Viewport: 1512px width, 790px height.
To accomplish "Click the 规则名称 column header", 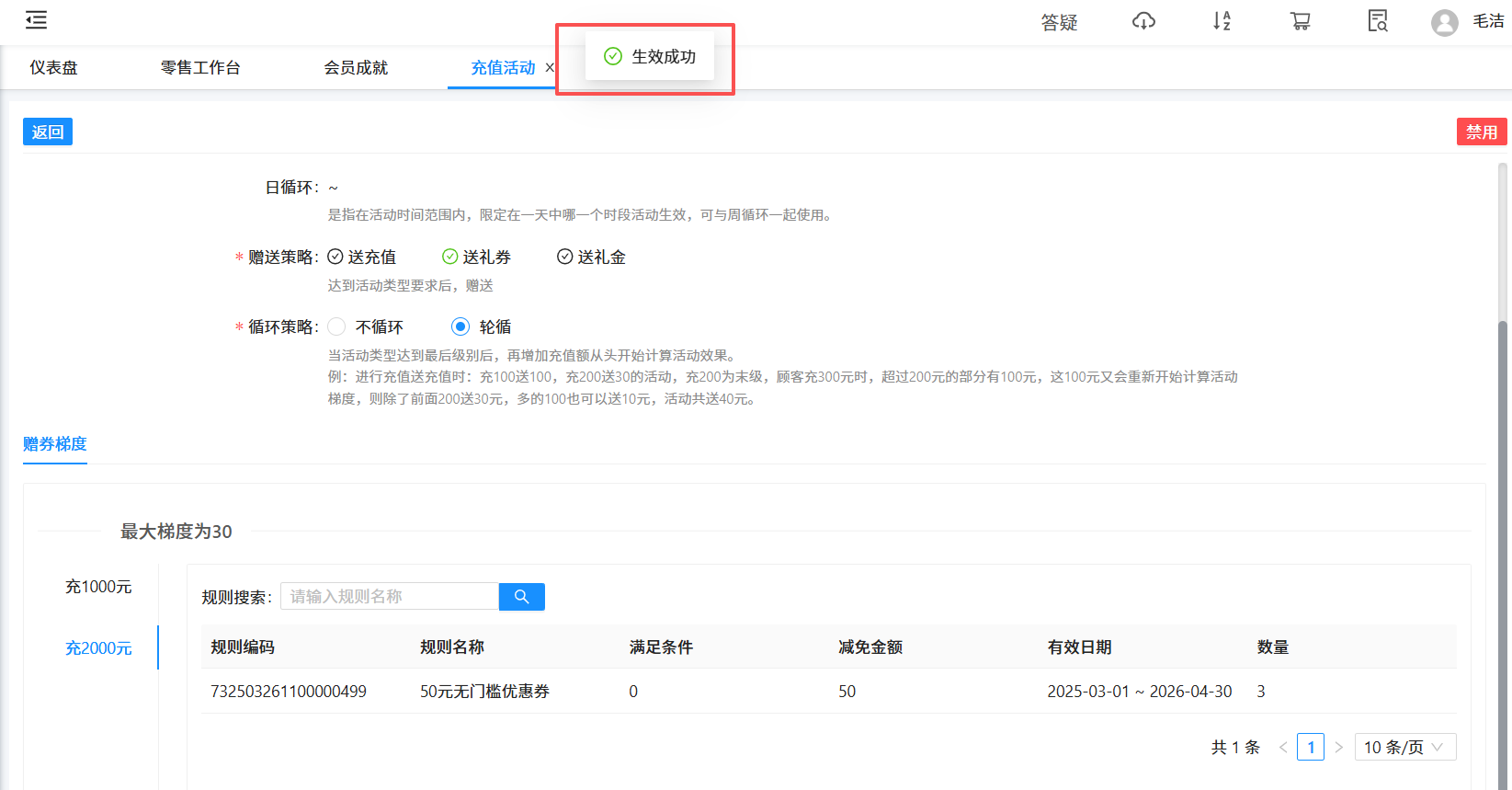I will [452, 647].
